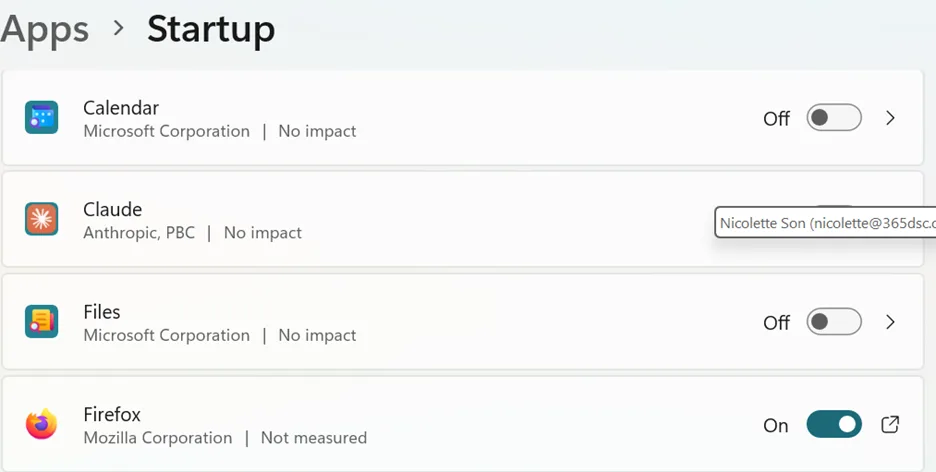Image resolution: width=936 pixels, height=472 pixels.
Task: Click the Files app icon
Action: (41, 322)
